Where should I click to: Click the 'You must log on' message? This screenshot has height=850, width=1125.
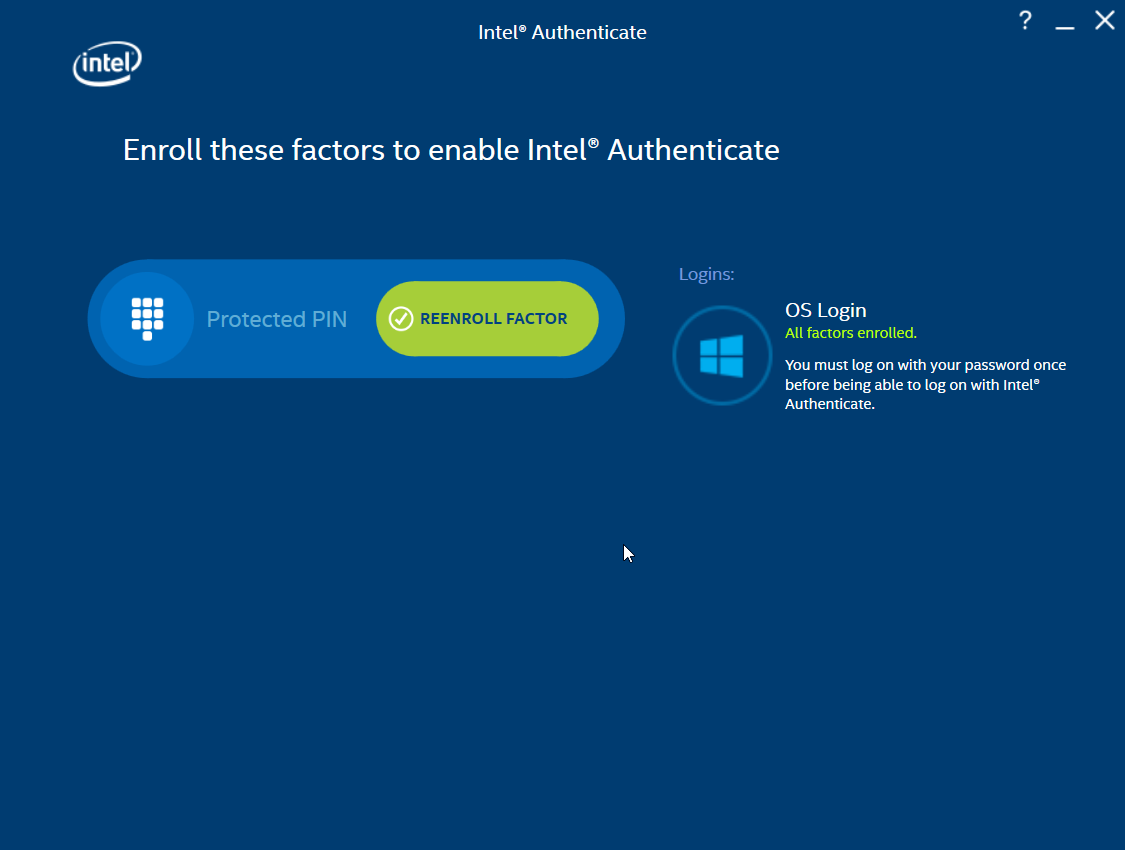pyautogui.click(x=926, y=384)
